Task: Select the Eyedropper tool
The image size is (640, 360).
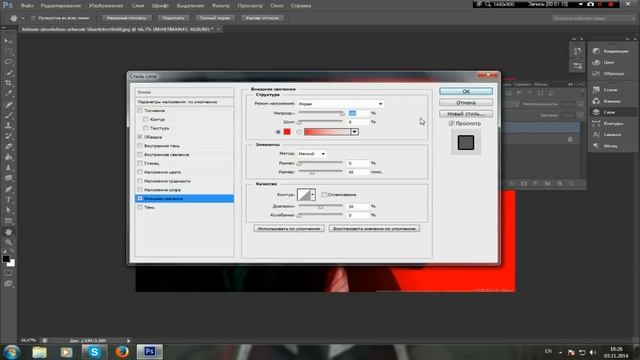Action: click(9, 93)
